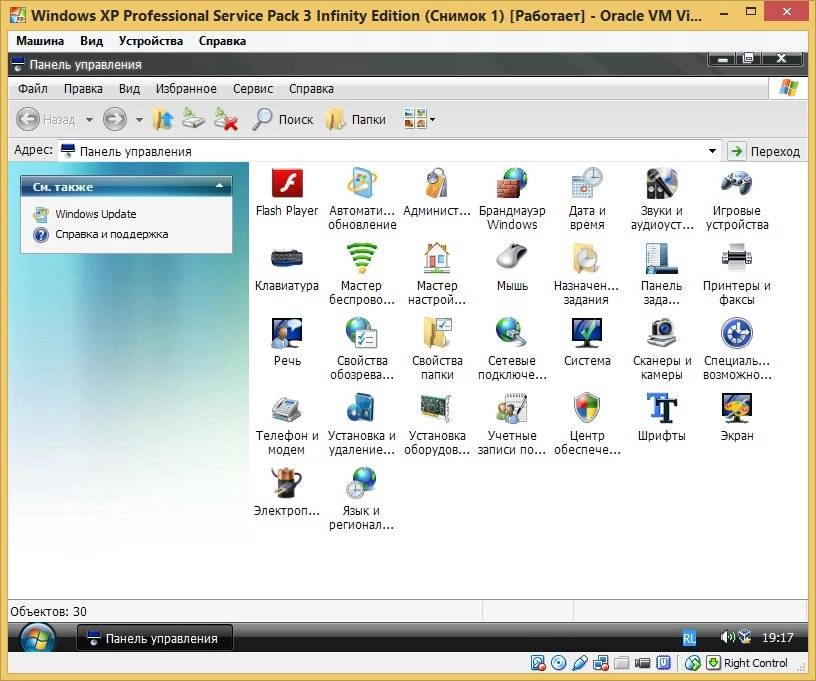Open the Views dropdown in toolbar
This screenshot has height=681, width=816.
pyautogui.click(x=419, y=119)
